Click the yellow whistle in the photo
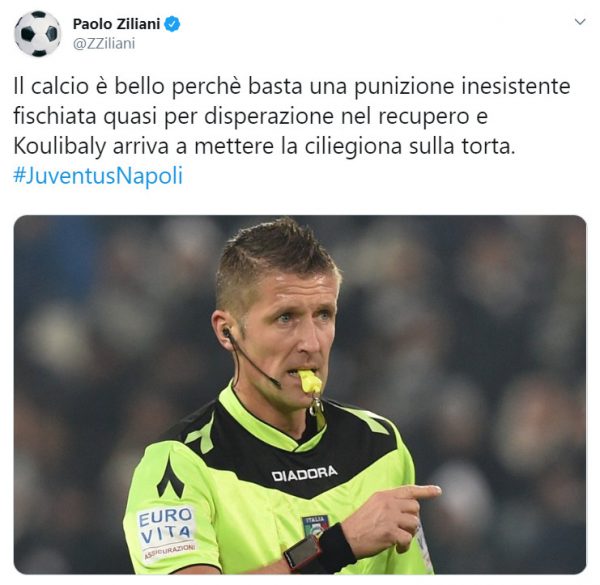600x585 pixels. coord(310,381)
